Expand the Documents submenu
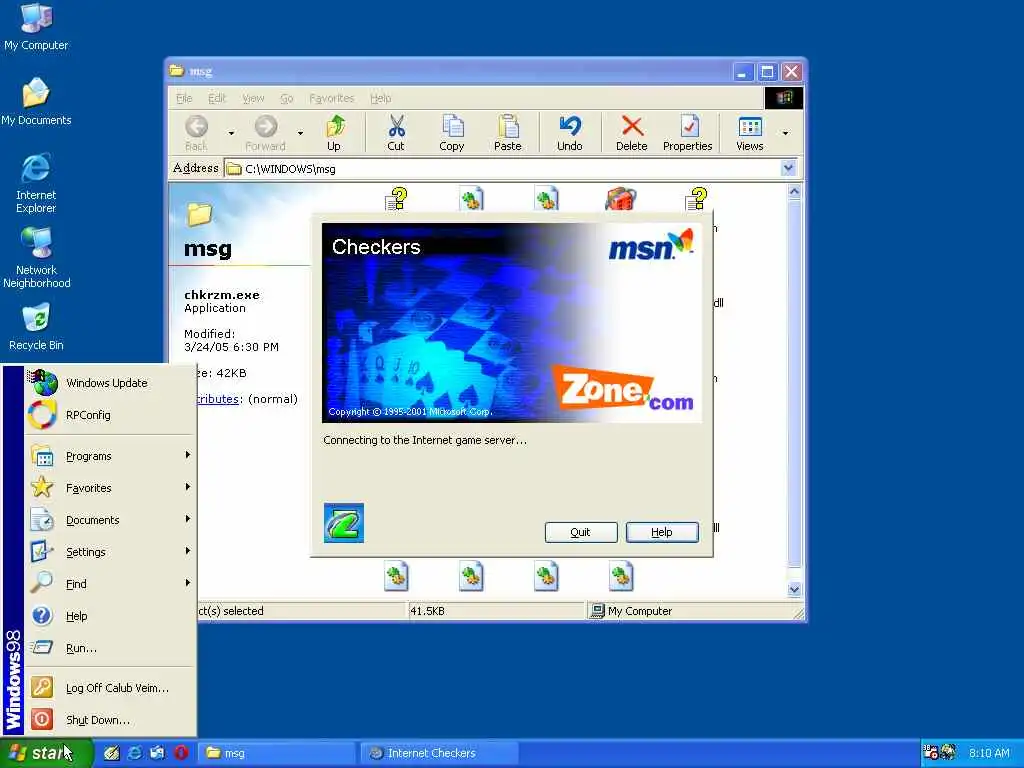This screenshot has width=1024, height=768. (x=111, y=520)
